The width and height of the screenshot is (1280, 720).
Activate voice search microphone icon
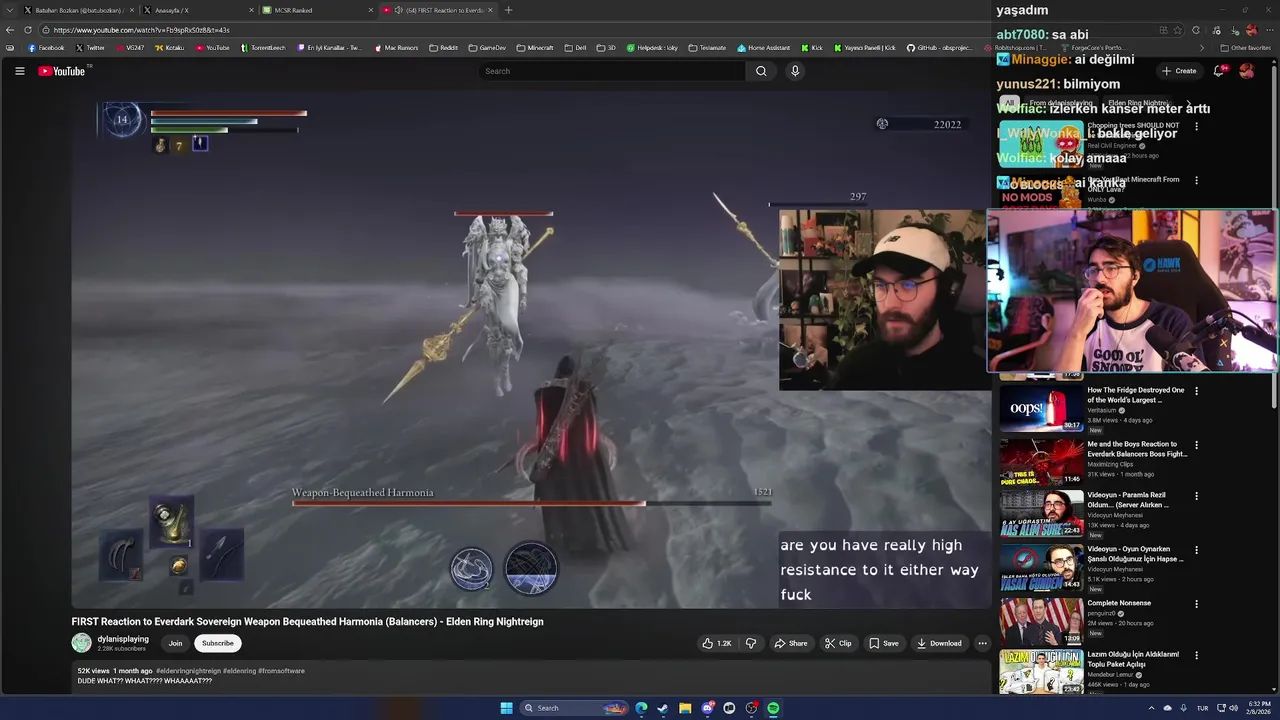point(795,71)
